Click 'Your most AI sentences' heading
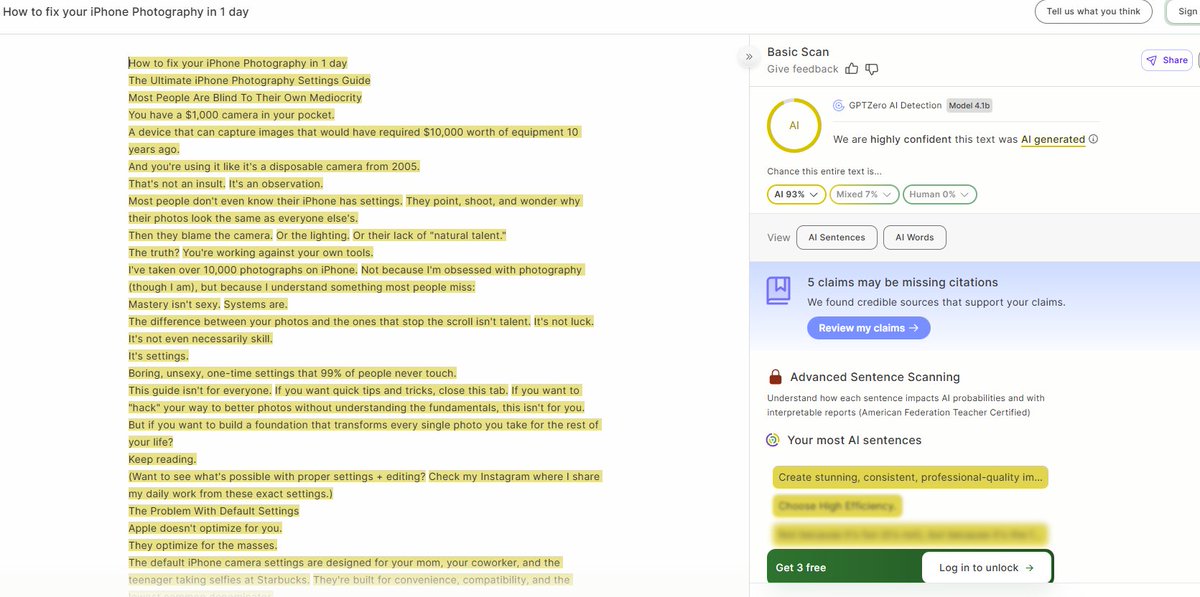The height and width of the screenshot is (597, 1200). click(854, 440)
